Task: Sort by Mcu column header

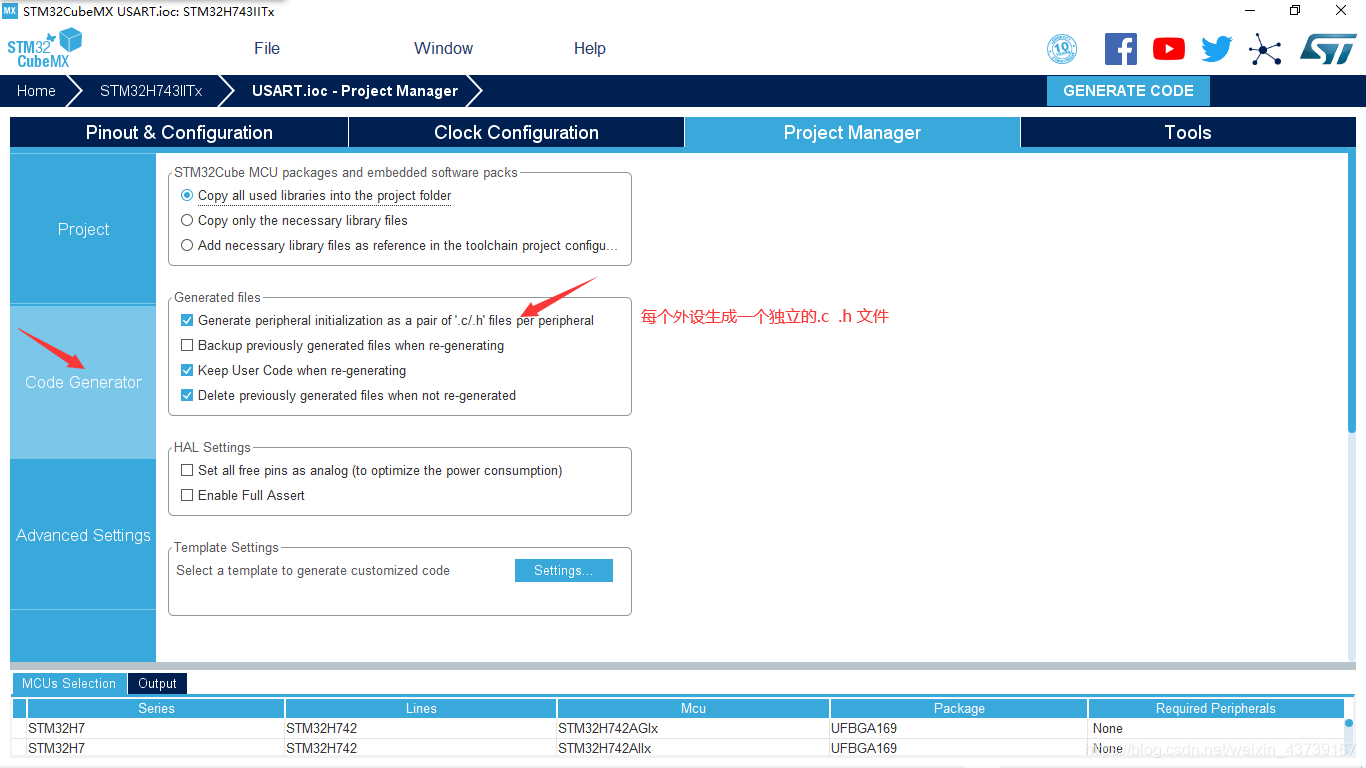Action: point(694,708)
